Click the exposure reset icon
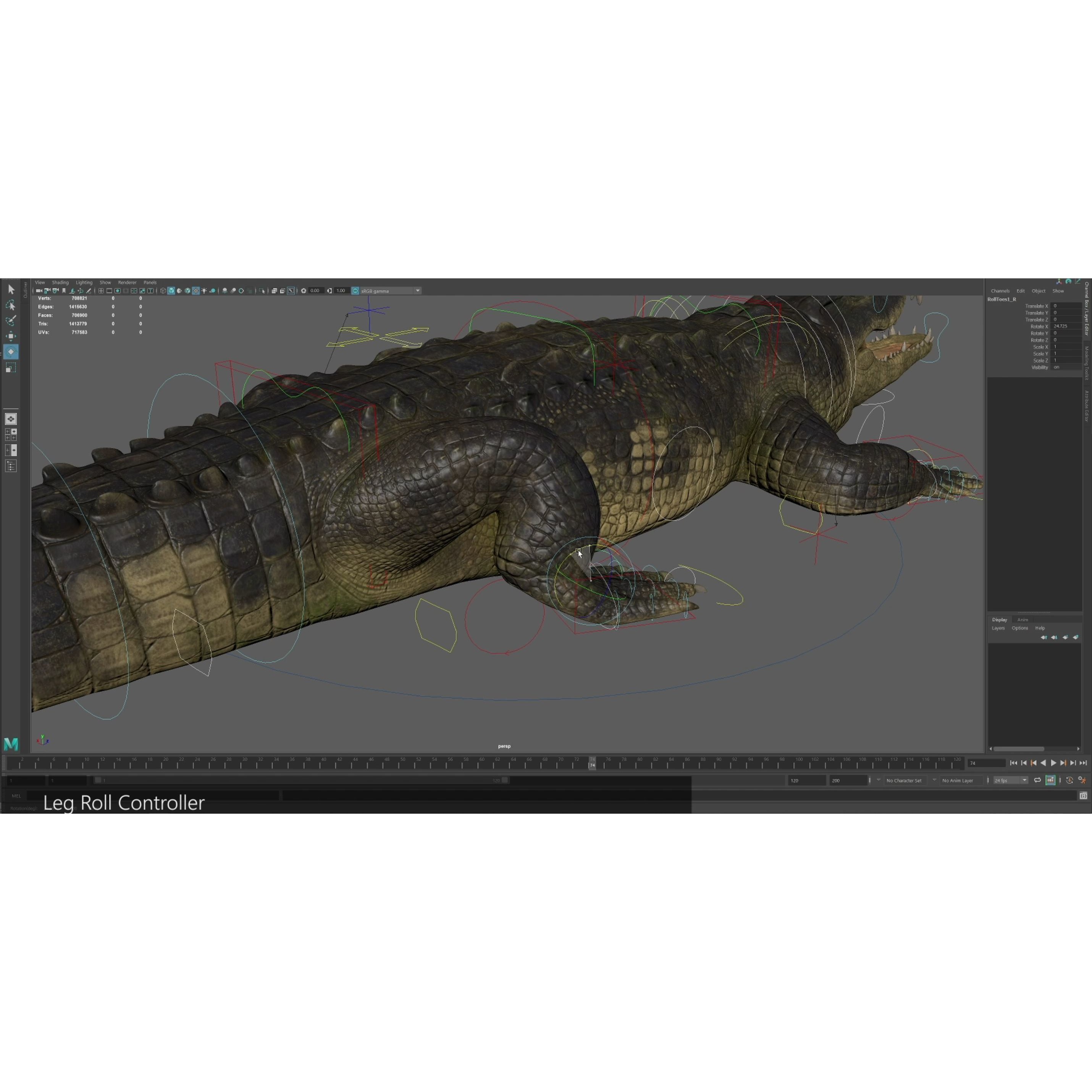The image size is (1092, 1092). coord(304,291)
